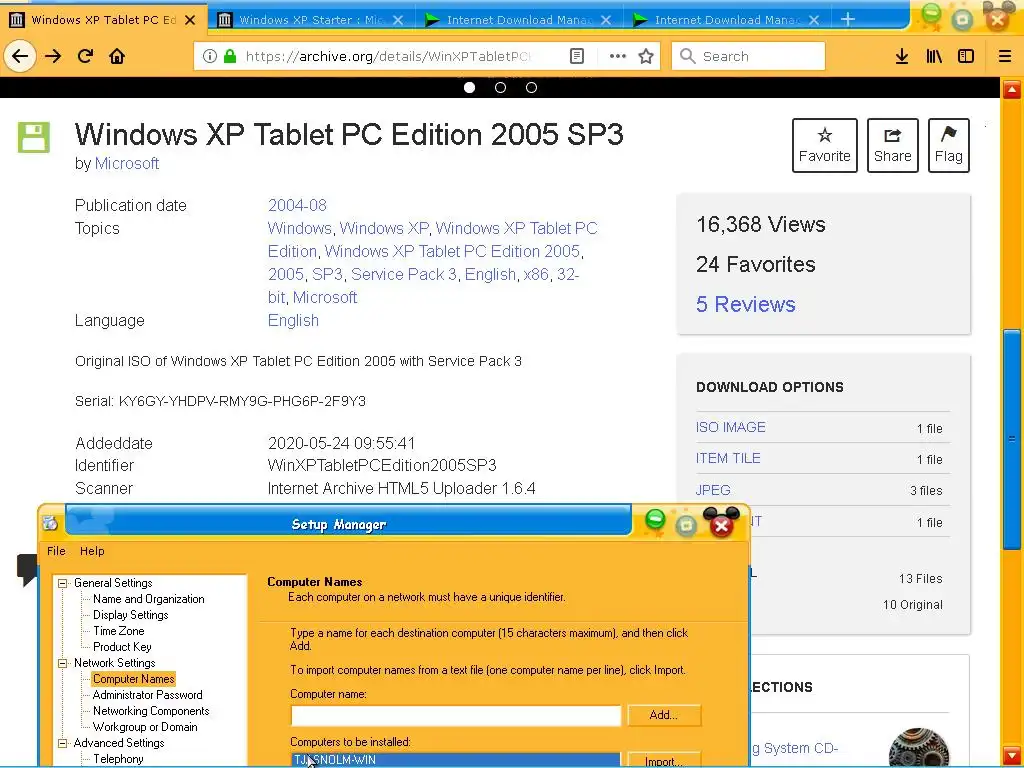Go back using browser back arrow
1024x768 pixels.
(x=20, y=56)
